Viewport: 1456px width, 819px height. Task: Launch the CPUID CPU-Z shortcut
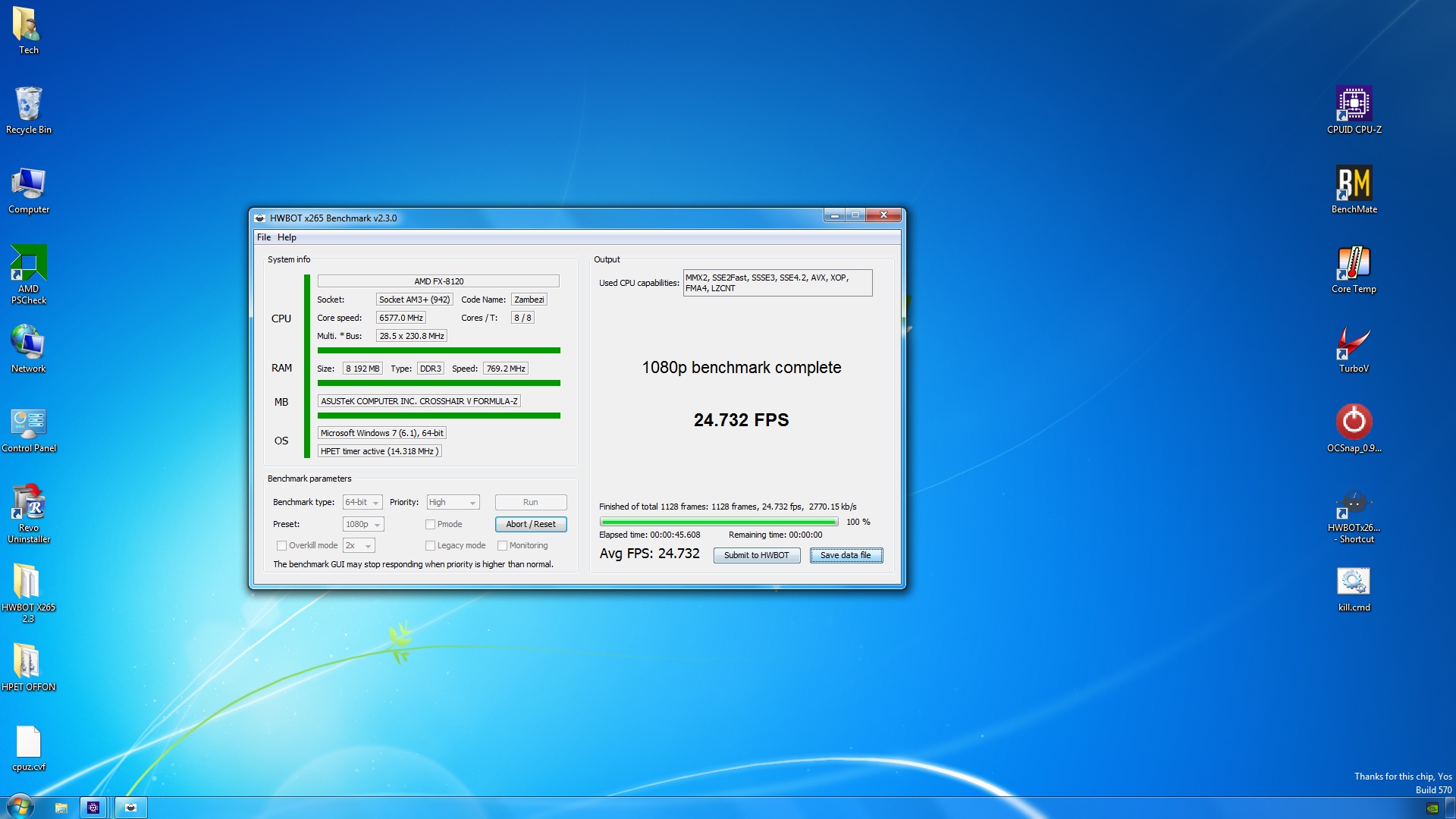click(x=1354, y=110)
